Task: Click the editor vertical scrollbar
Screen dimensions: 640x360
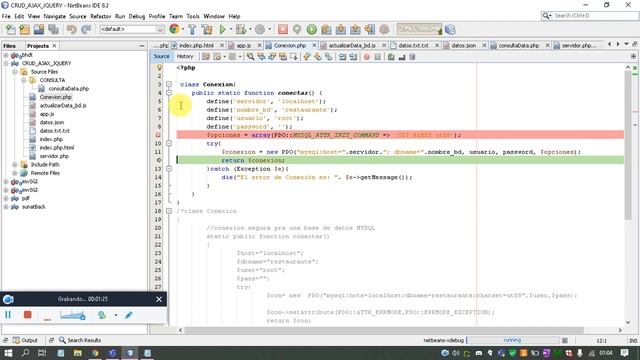Action: (628, 145)
